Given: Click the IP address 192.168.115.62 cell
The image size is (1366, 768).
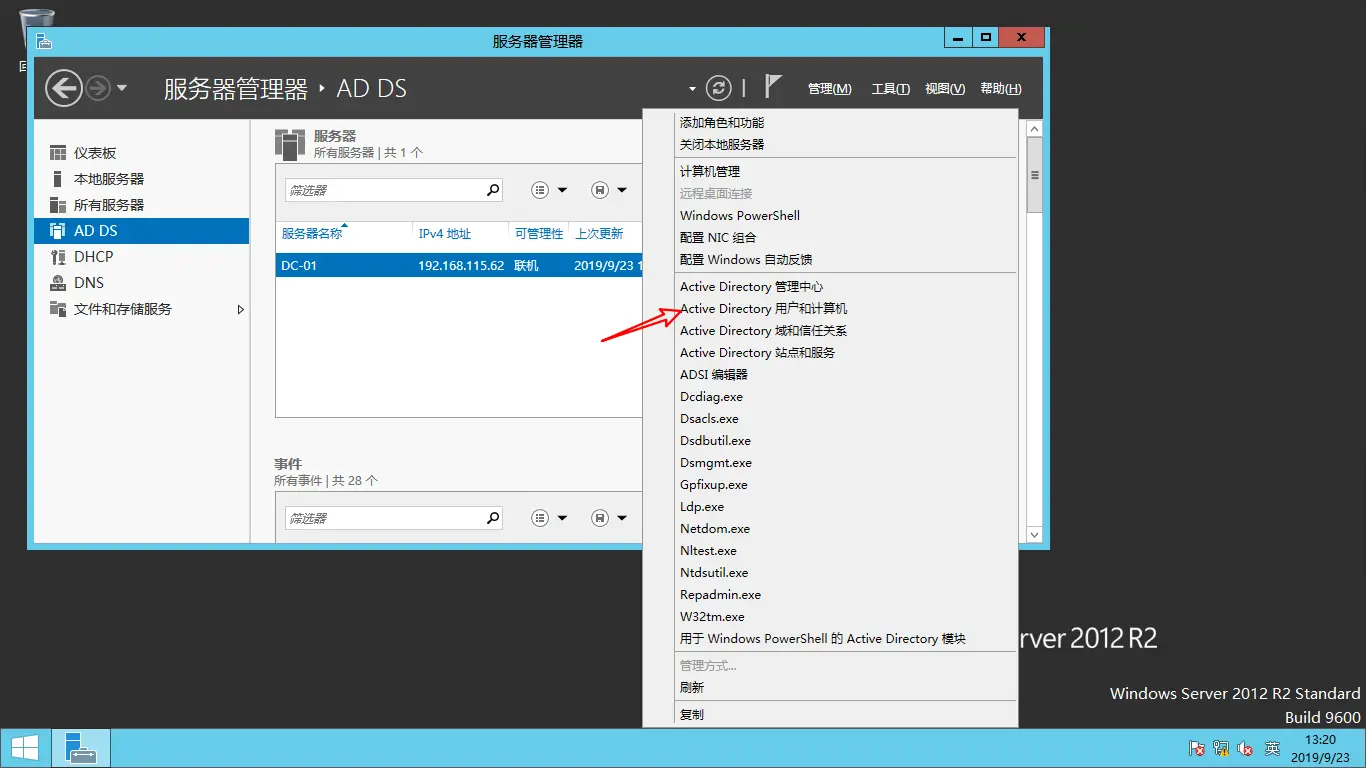Looking at the screenshot, I should tap(461, 266).
